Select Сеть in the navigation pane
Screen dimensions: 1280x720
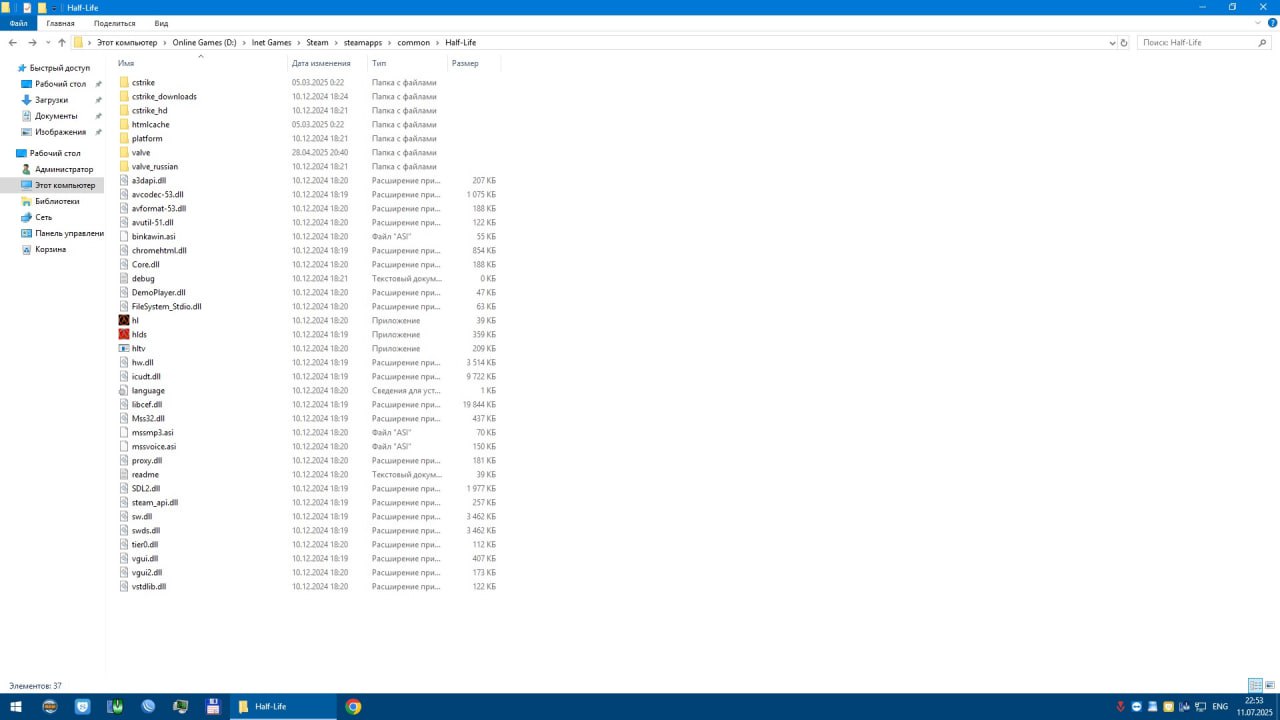pyautogui.click(x=43, y=217)
